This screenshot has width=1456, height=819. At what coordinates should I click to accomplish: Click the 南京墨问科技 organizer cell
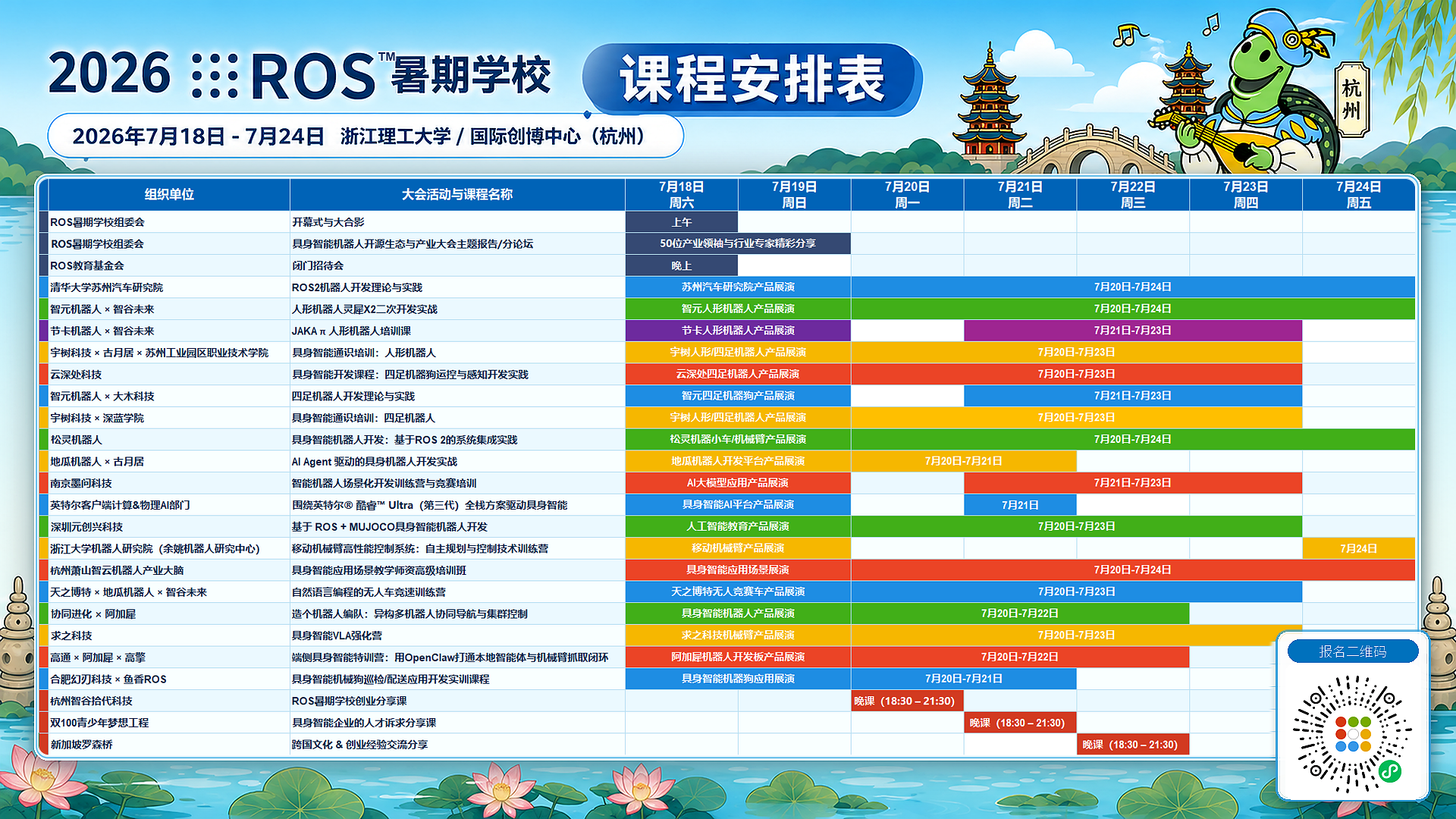point(169,483)
